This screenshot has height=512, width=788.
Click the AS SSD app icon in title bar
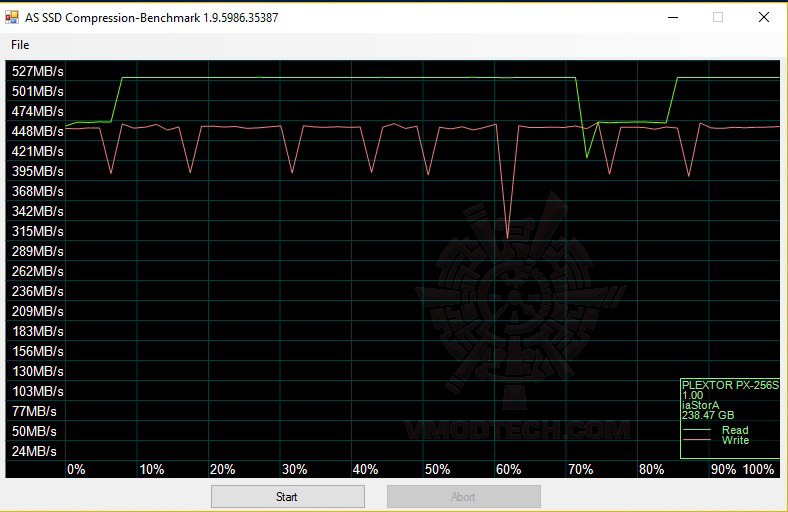[12, 18]
